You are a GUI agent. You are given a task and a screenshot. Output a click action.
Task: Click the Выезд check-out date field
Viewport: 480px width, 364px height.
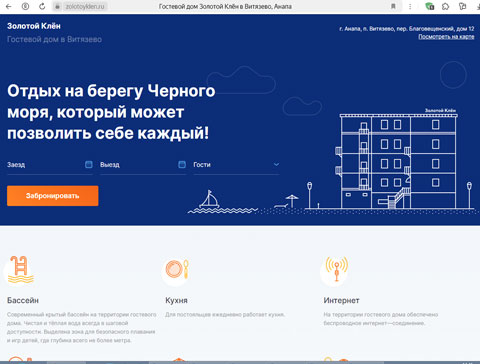pos(143,165)
